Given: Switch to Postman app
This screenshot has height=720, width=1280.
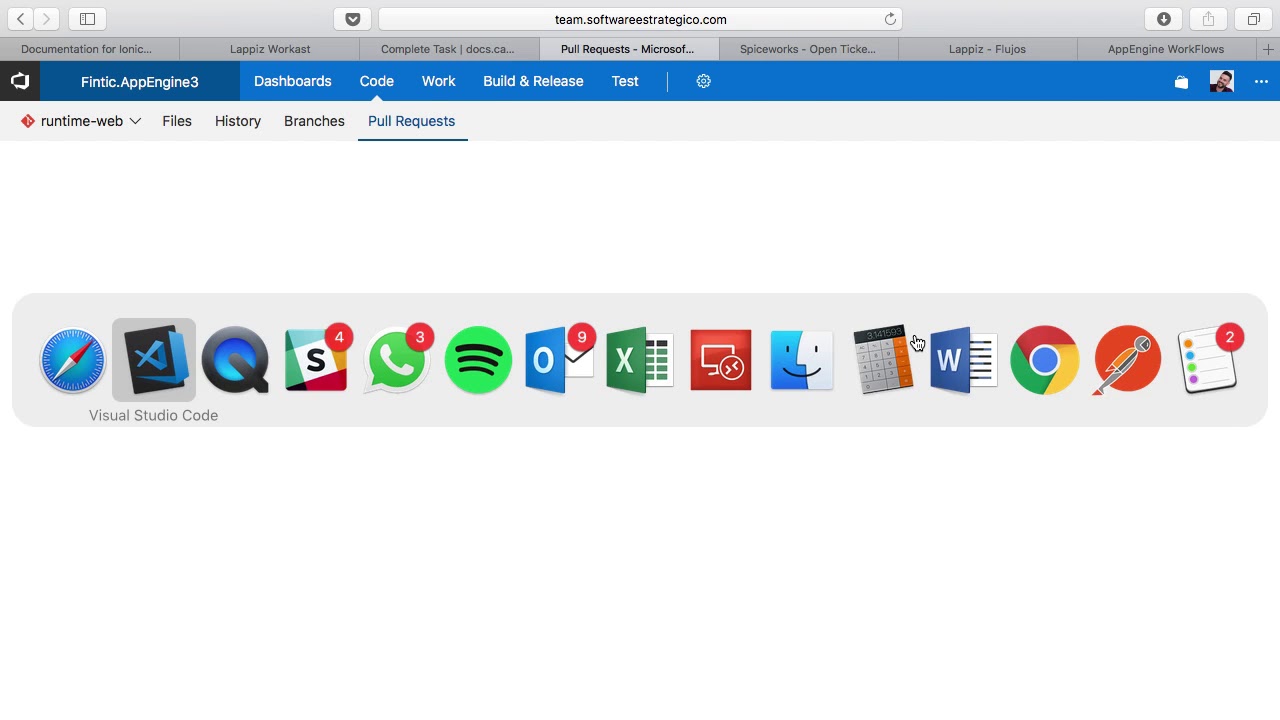Looking at the screenshot, I should point(1126,360).
